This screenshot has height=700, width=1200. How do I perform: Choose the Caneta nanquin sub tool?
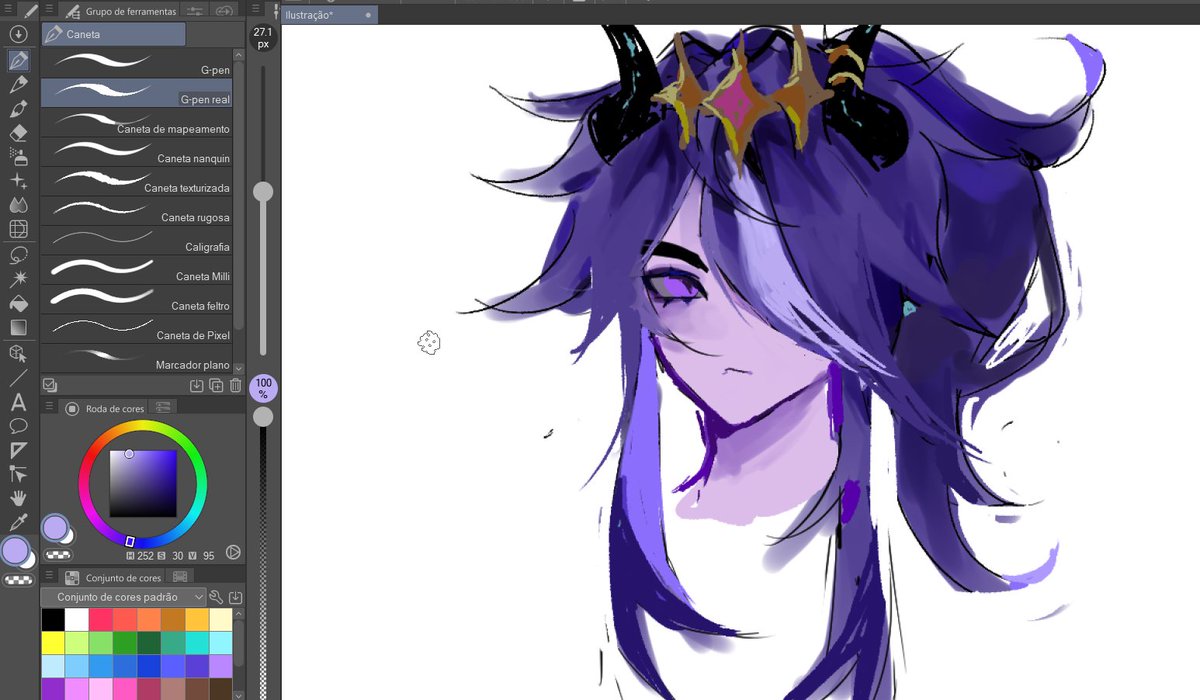click(x=137, y=151)
